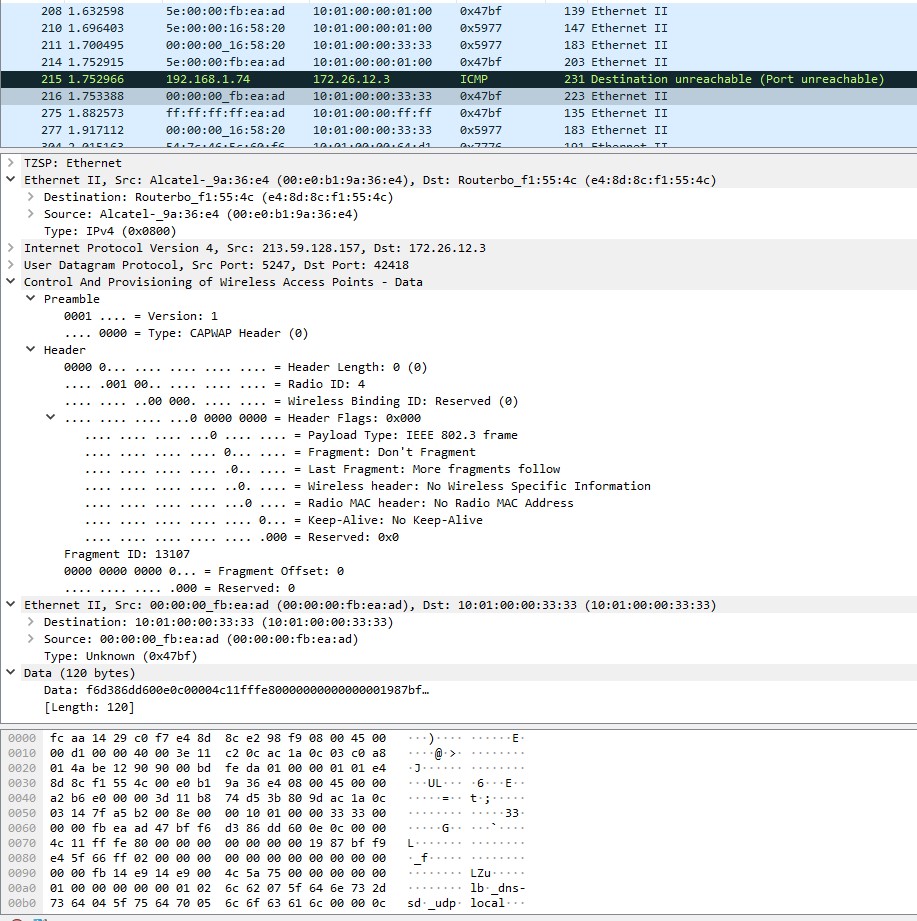This screenshot has width=917, height=921.
Task: Expand the Source Alcatel-_9a:36:e4 field
Action: [x=29, y=214]
